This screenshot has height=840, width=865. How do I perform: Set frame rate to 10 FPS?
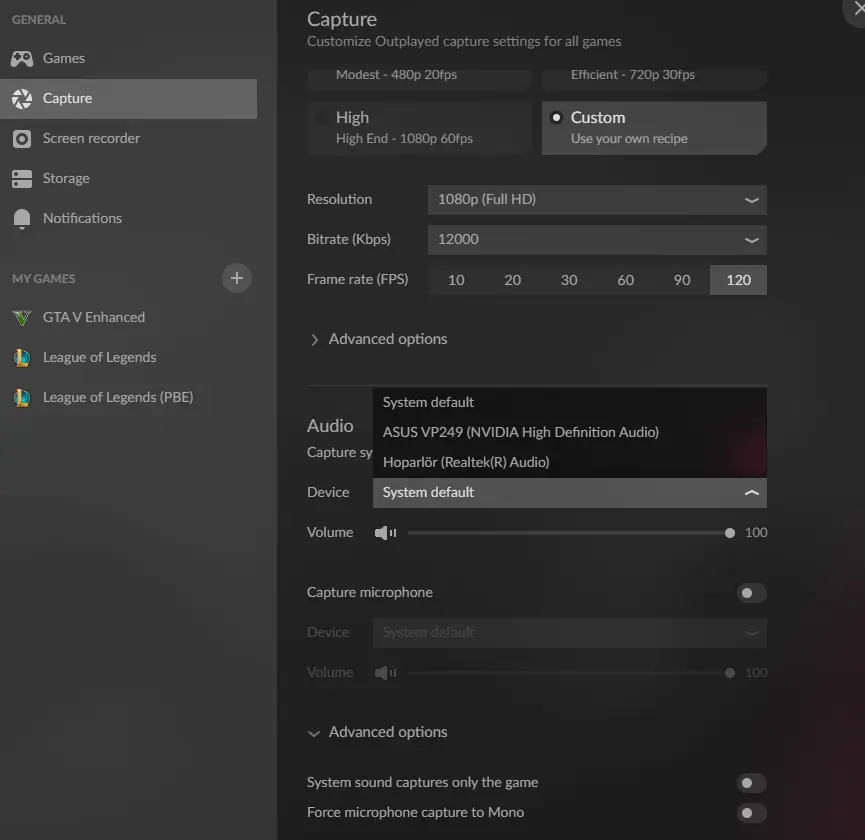456,280
